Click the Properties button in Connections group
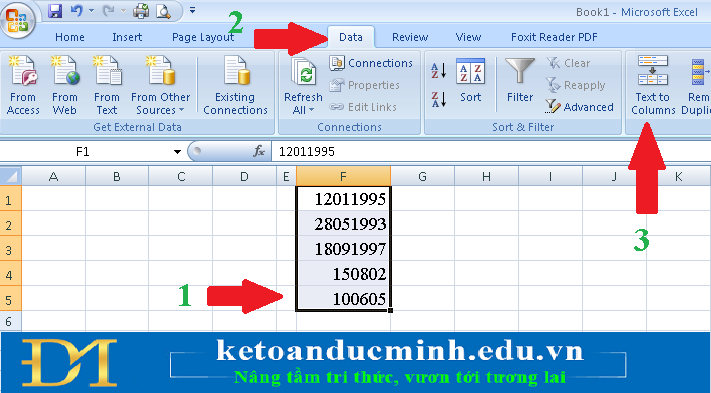The width and height of the screenshot is (711, 393). click(x=365, y=85)
